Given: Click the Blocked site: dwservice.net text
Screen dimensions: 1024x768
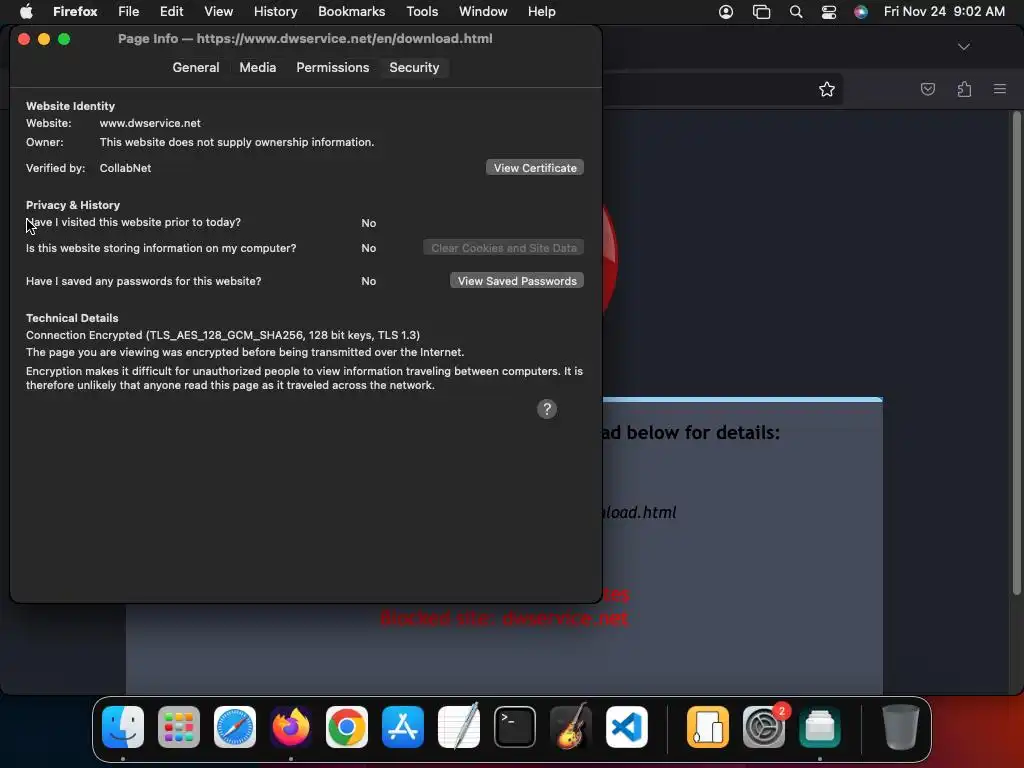Looking at the screenshot, I should 504,618.
